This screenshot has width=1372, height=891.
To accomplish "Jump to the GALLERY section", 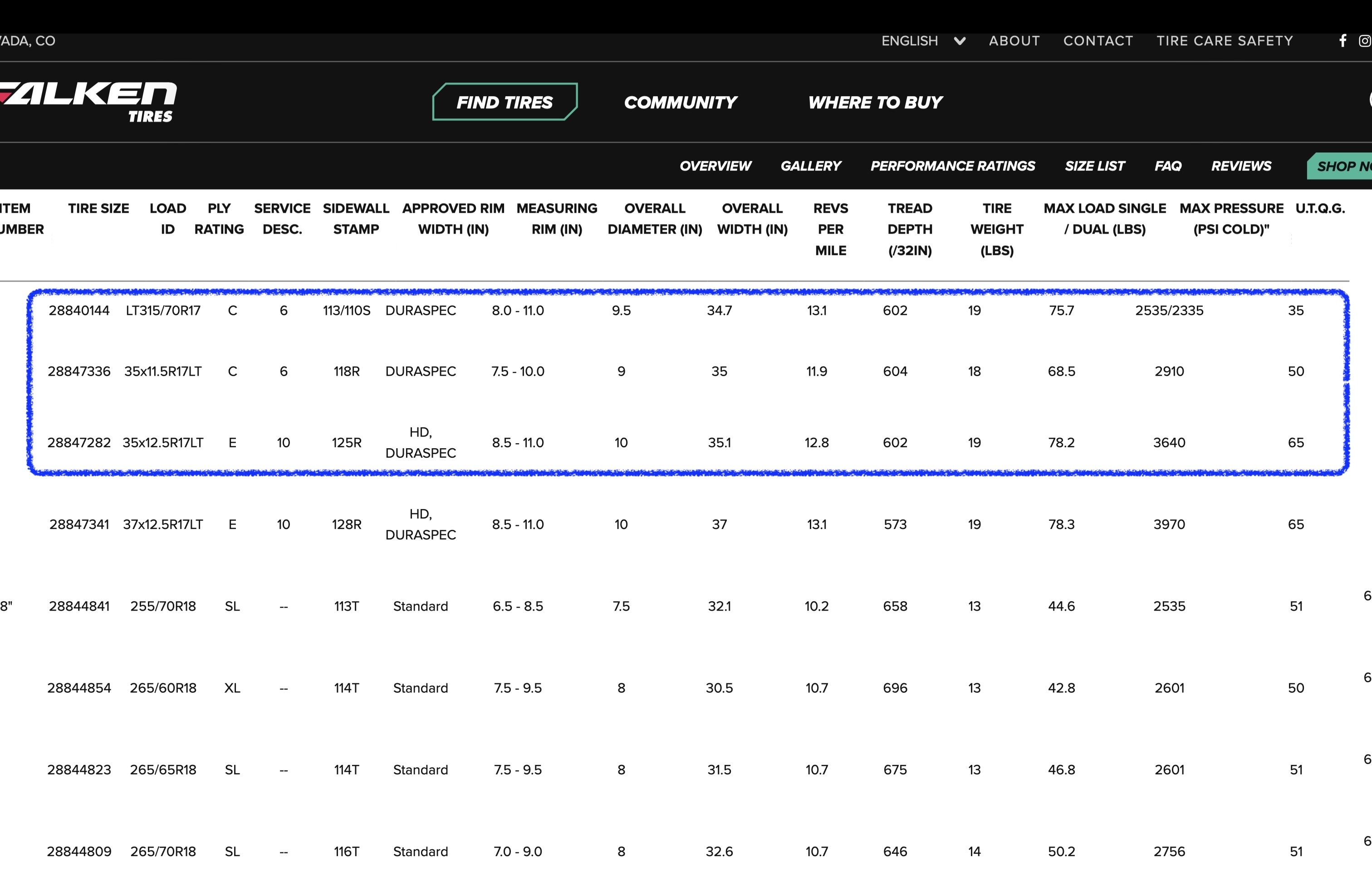I will click(x=810, y=166).
